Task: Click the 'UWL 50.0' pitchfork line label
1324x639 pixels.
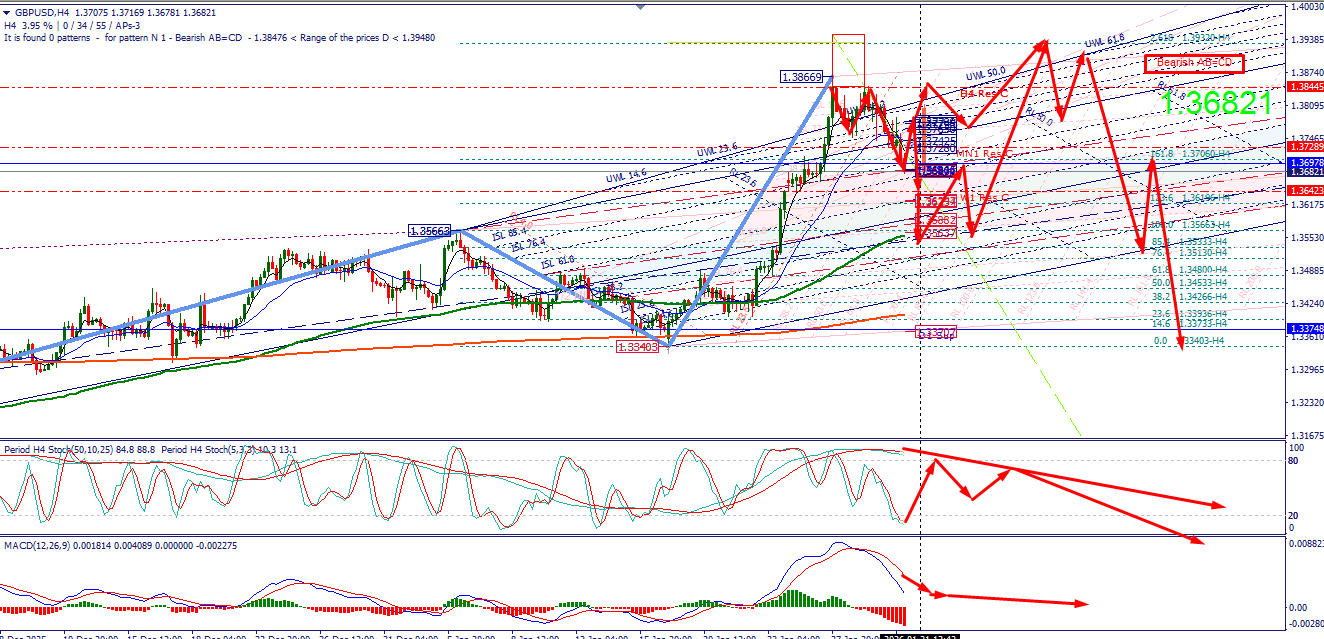Action: [x=985, y=73]
